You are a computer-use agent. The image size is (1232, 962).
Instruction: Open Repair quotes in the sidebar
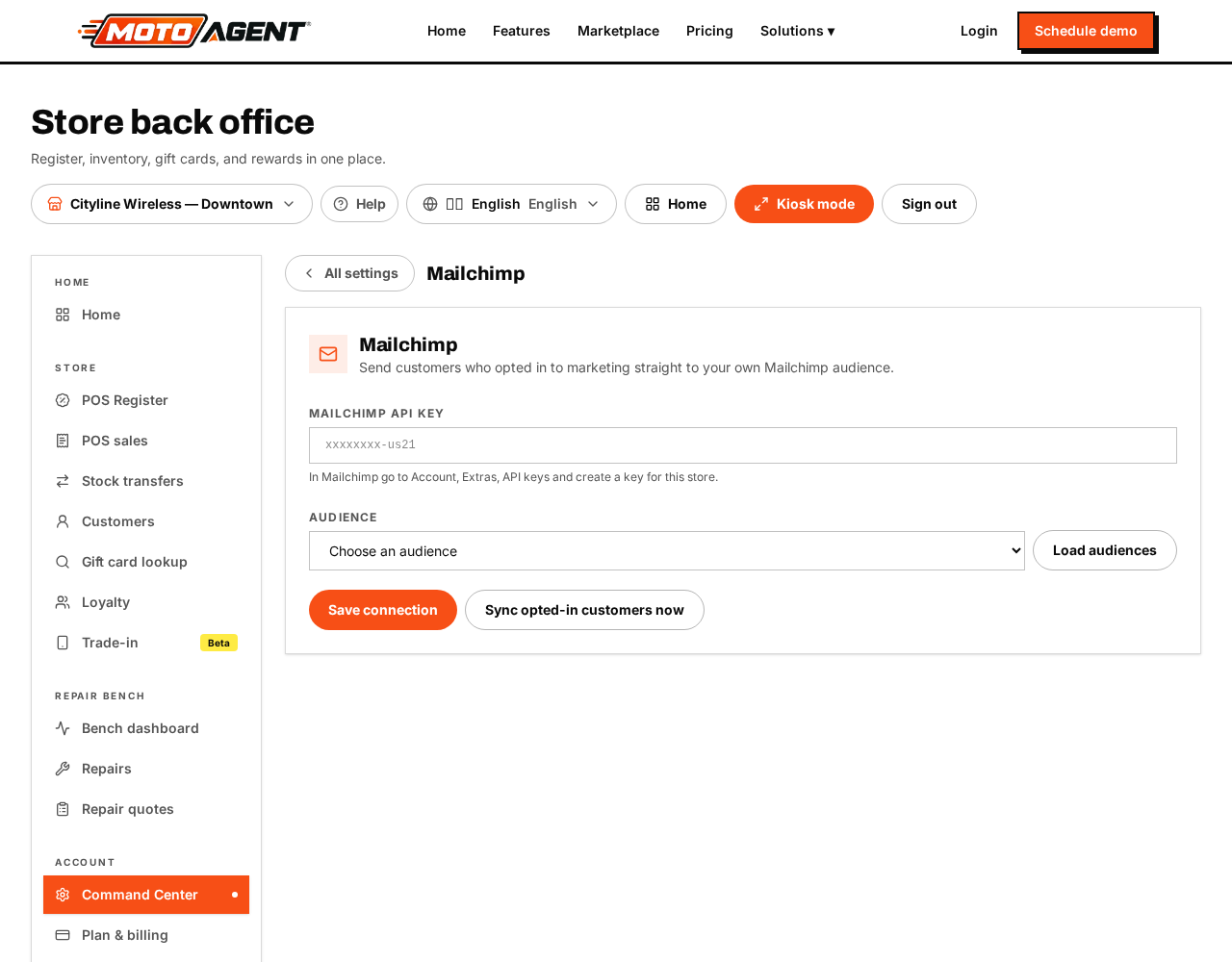[146, 809]
